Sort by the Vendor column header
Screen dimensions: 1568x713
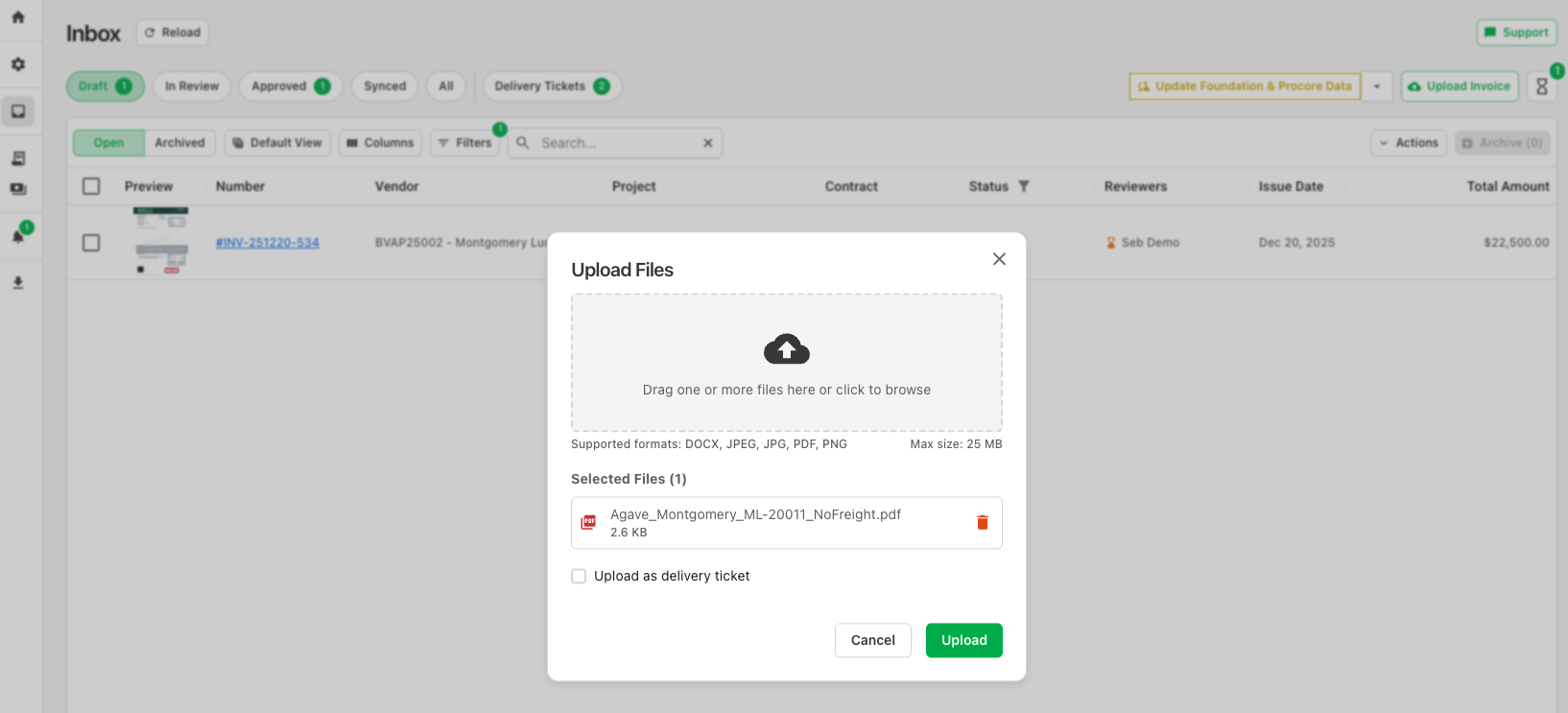click(397, 186)
